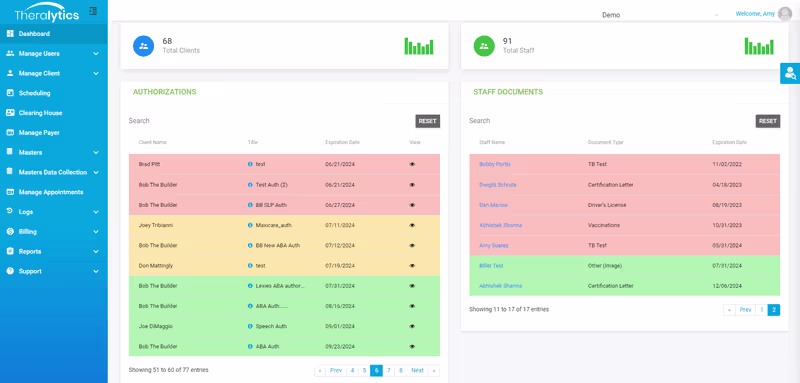800x383 pixels.
Task: Jump to first Staff Documents page arrow
Action: point(730,310)
